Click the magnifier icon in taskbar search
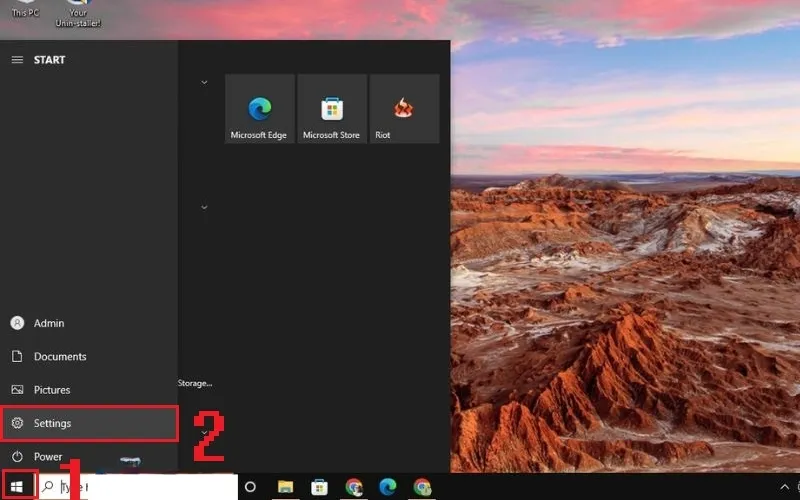This screenshot has height=500, width=800. 47,486
